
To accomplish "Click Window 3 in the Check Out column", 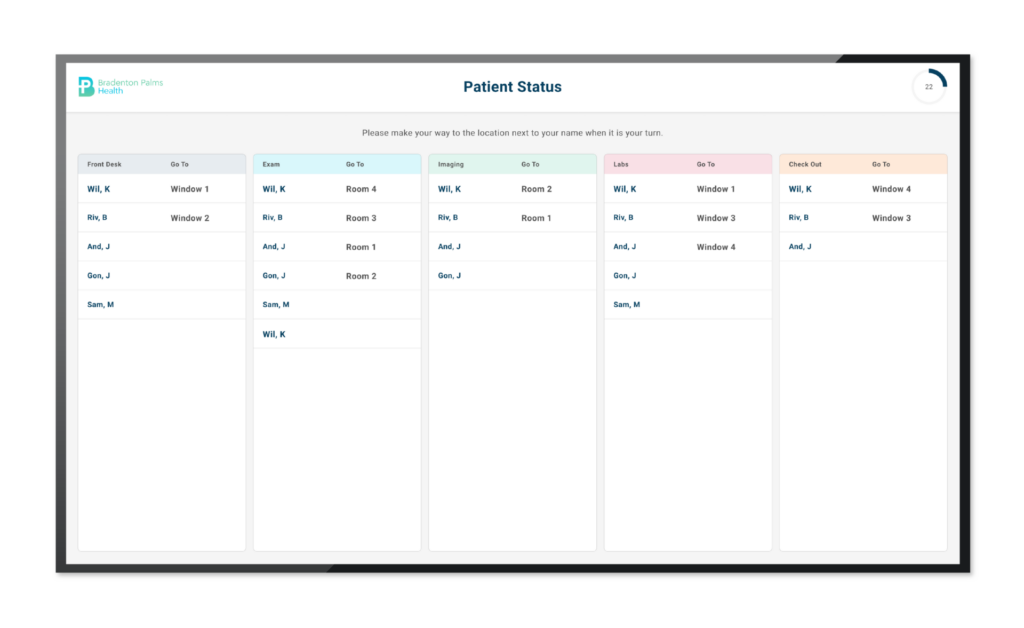I will [x=891, y=218].
